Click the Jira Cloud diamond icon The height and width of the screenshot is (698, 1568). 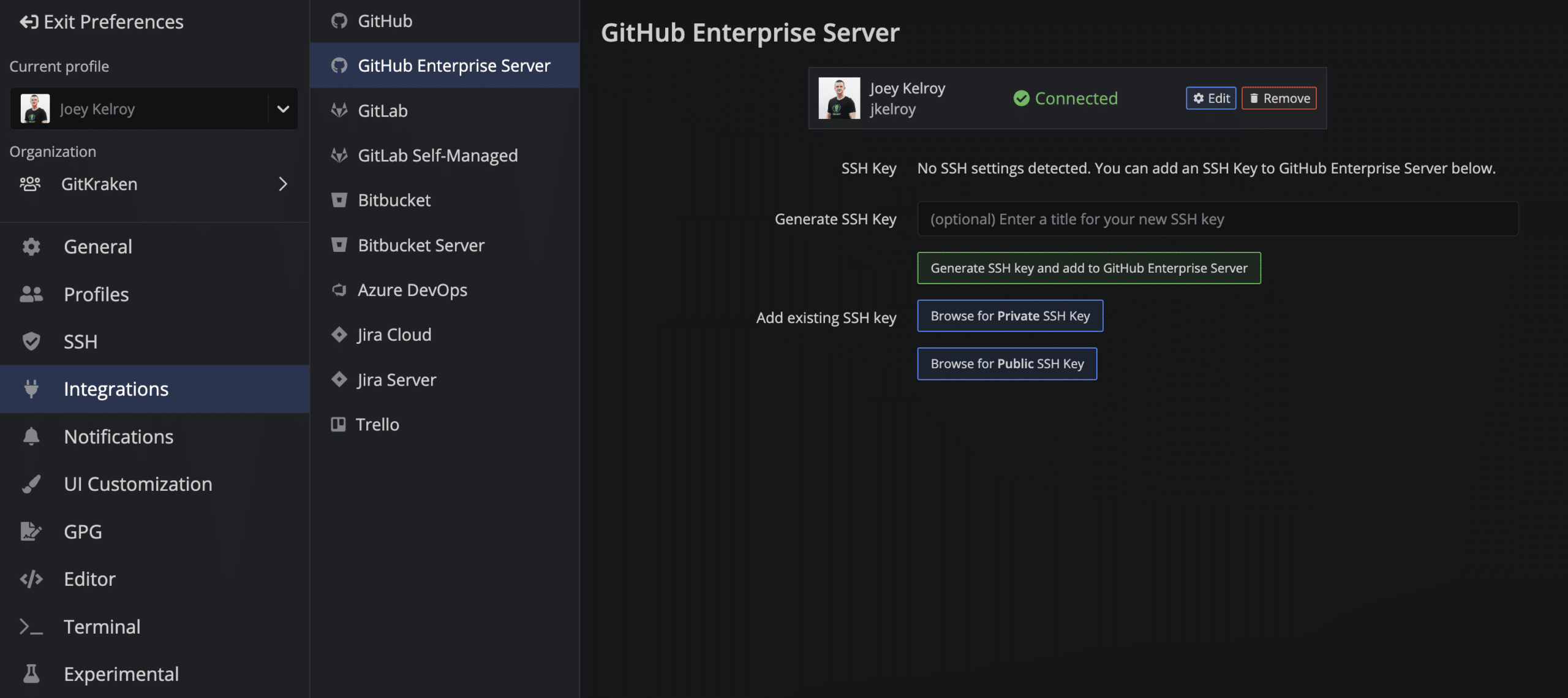coord(339,335)
